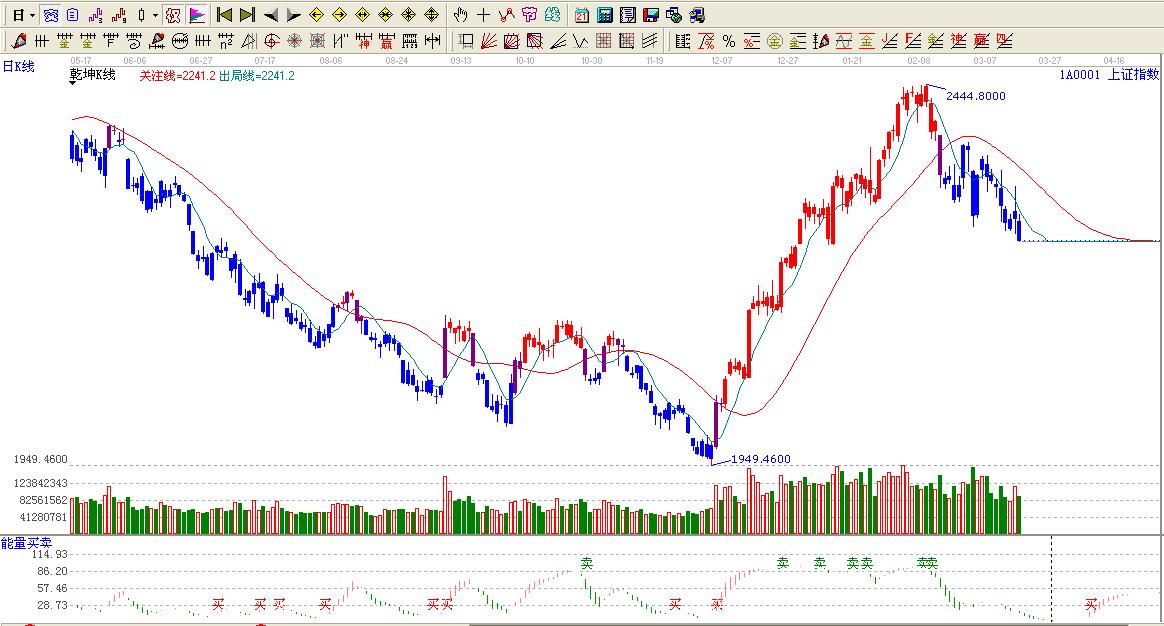
Task: Select the crosshair cursor tool
Action: point(483,15)
